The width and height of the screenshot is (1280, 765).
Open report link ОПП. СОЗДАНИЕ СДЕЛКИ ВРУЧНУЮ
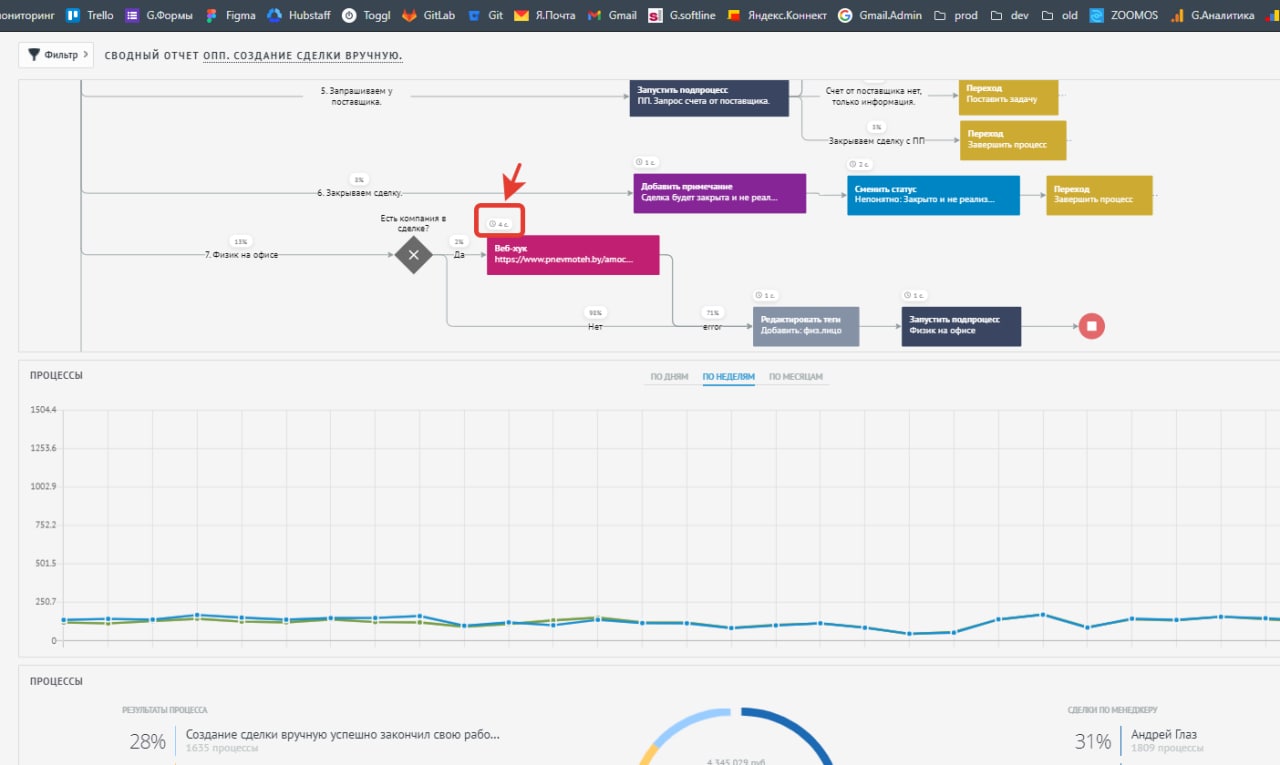click(303, 55)
